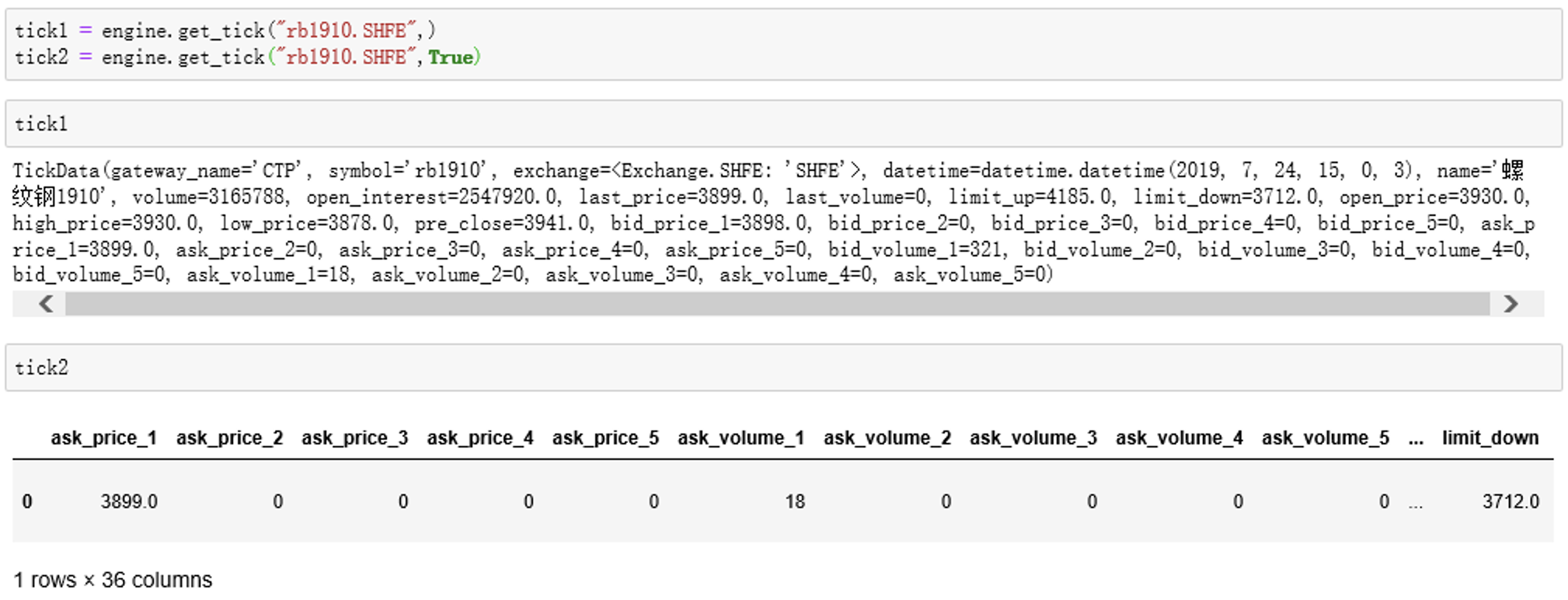Click the ellipsis in the table header row
The width and height of the screenshot is (1568, 600).
tap(1416, 438)
